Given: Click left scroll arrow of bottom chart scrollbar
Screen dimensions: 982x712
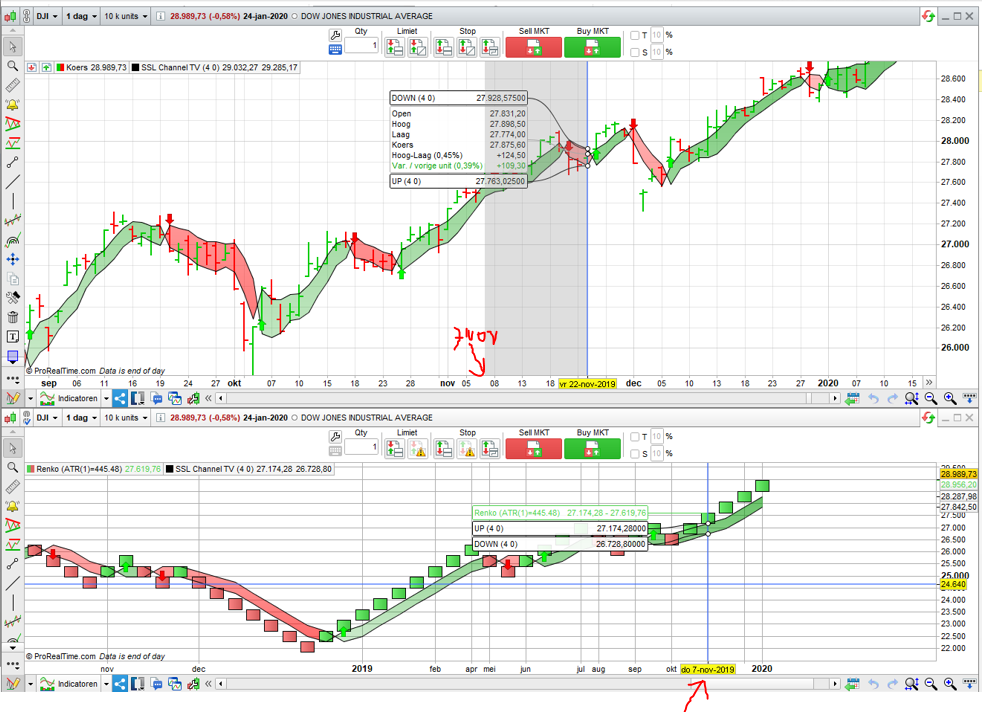Looking at the screenshot, I should click(x=220, y=684).
